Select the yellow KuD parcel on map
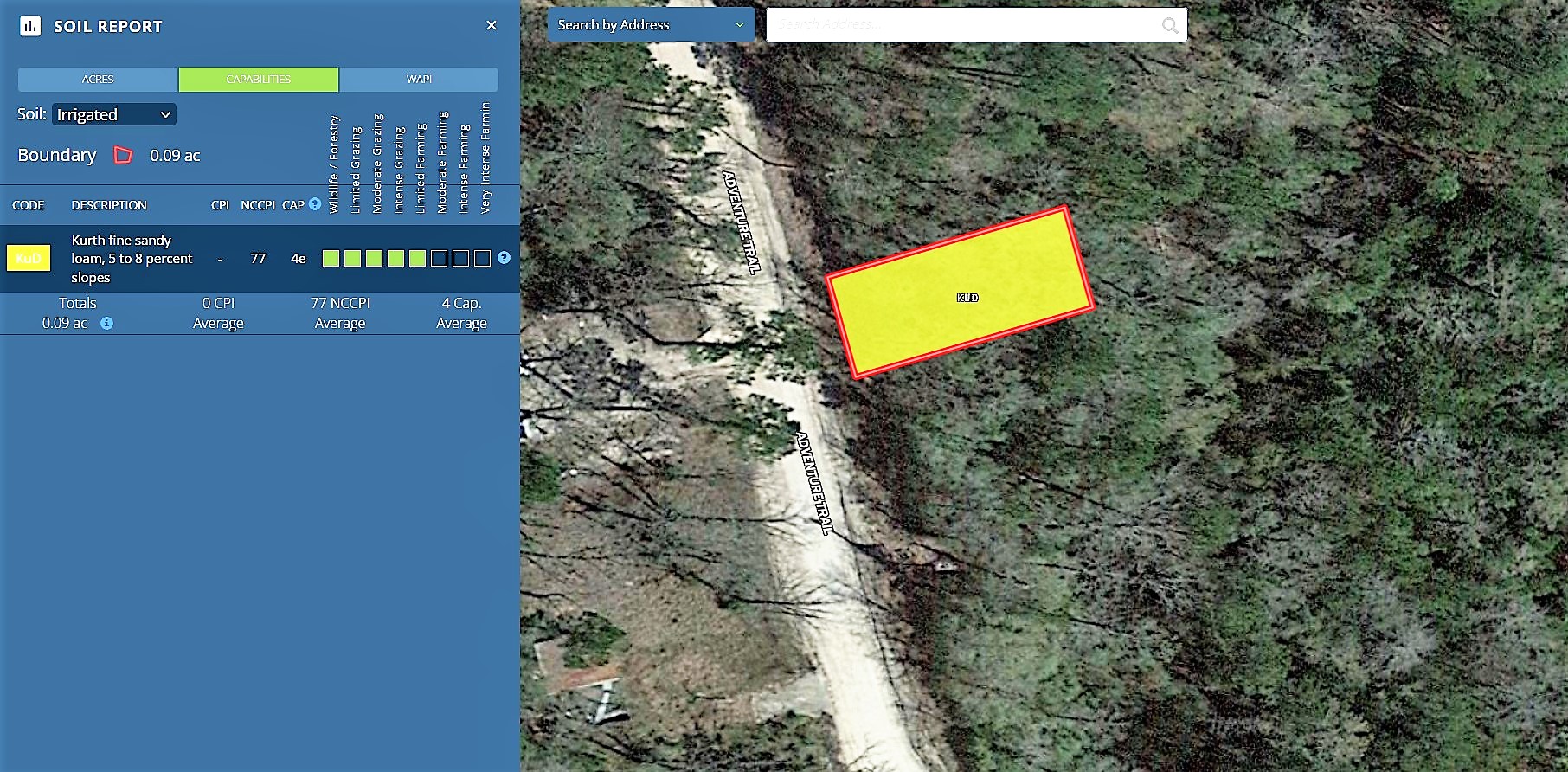Image resolution: width=1568 pixels, height=772 pixels. click(961, 294)
